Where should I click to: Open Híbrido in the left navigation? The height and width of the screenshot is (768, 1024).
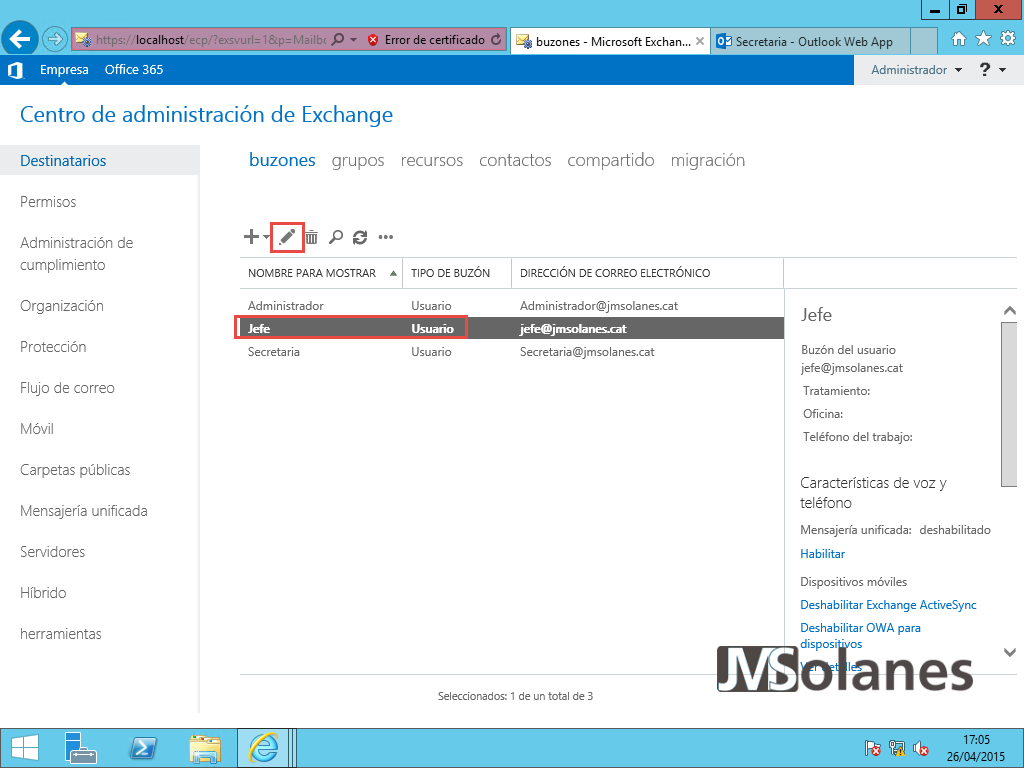tap(43, 593)
